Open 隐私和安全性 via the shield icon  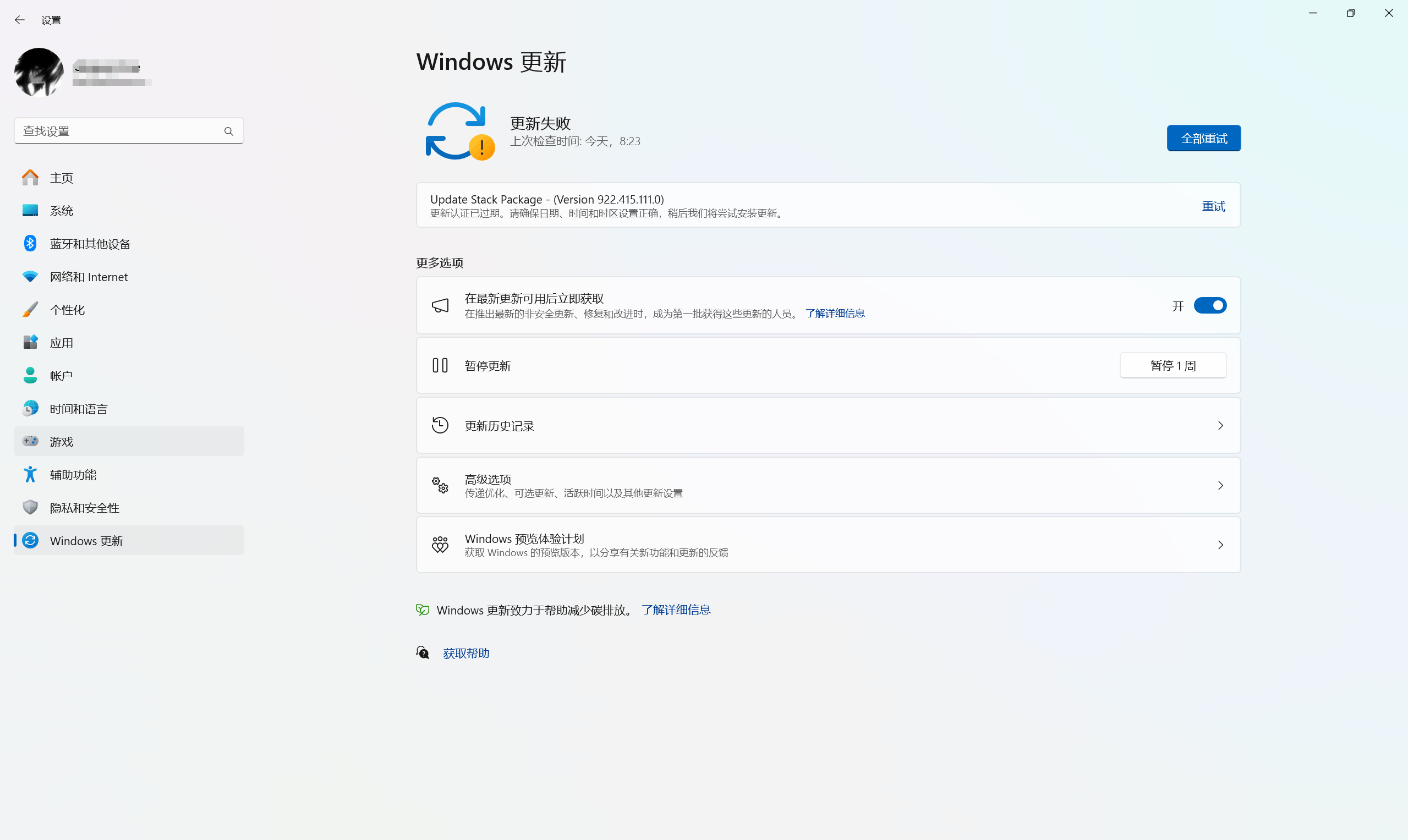tap(30, 507)
